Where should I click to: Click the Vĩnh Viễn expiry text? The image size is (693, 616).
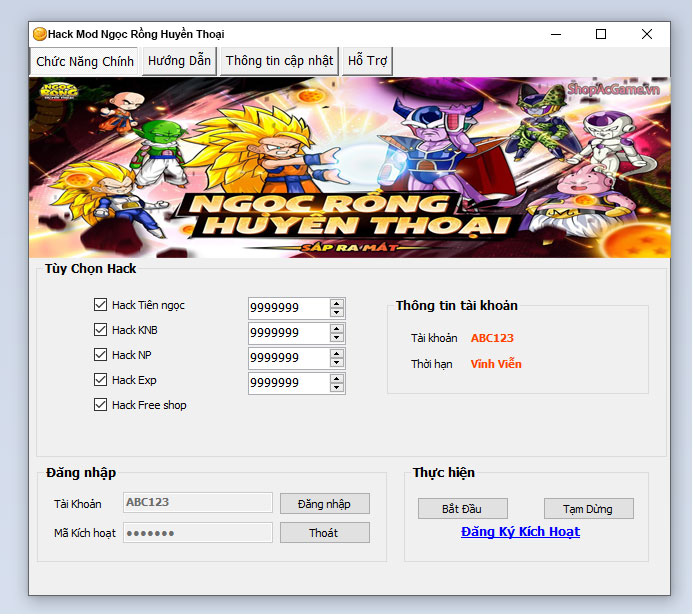[x=496, y=364]
